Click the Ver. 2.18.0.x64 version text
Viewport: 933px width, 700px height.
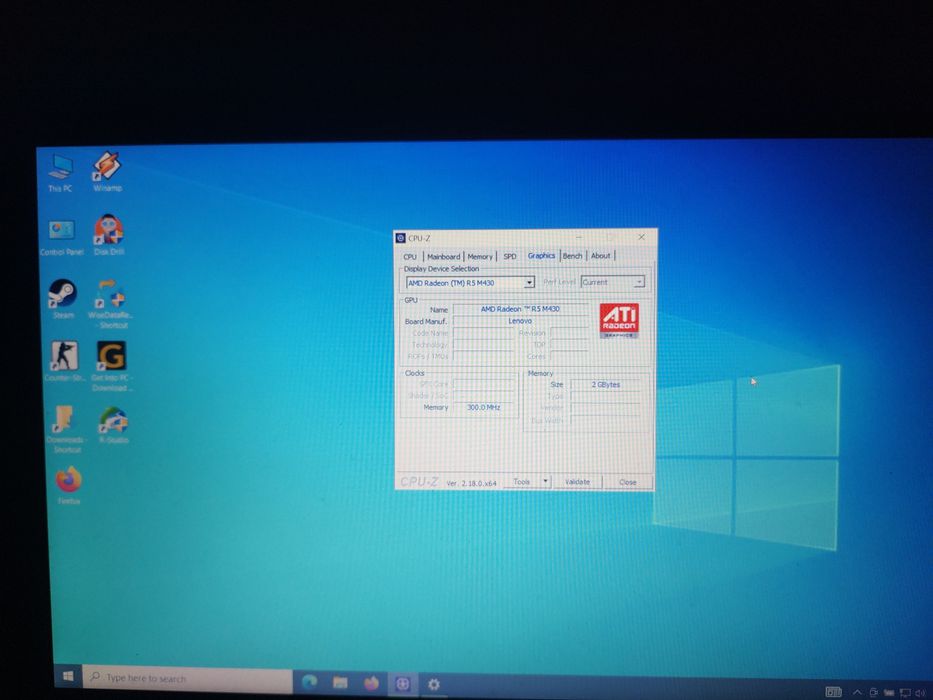point(471,483)
